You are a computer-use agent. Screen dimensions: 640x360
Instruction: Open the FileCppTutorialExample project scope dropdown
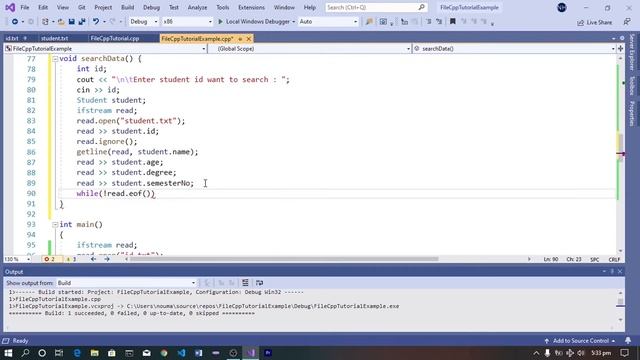(105, 49)
